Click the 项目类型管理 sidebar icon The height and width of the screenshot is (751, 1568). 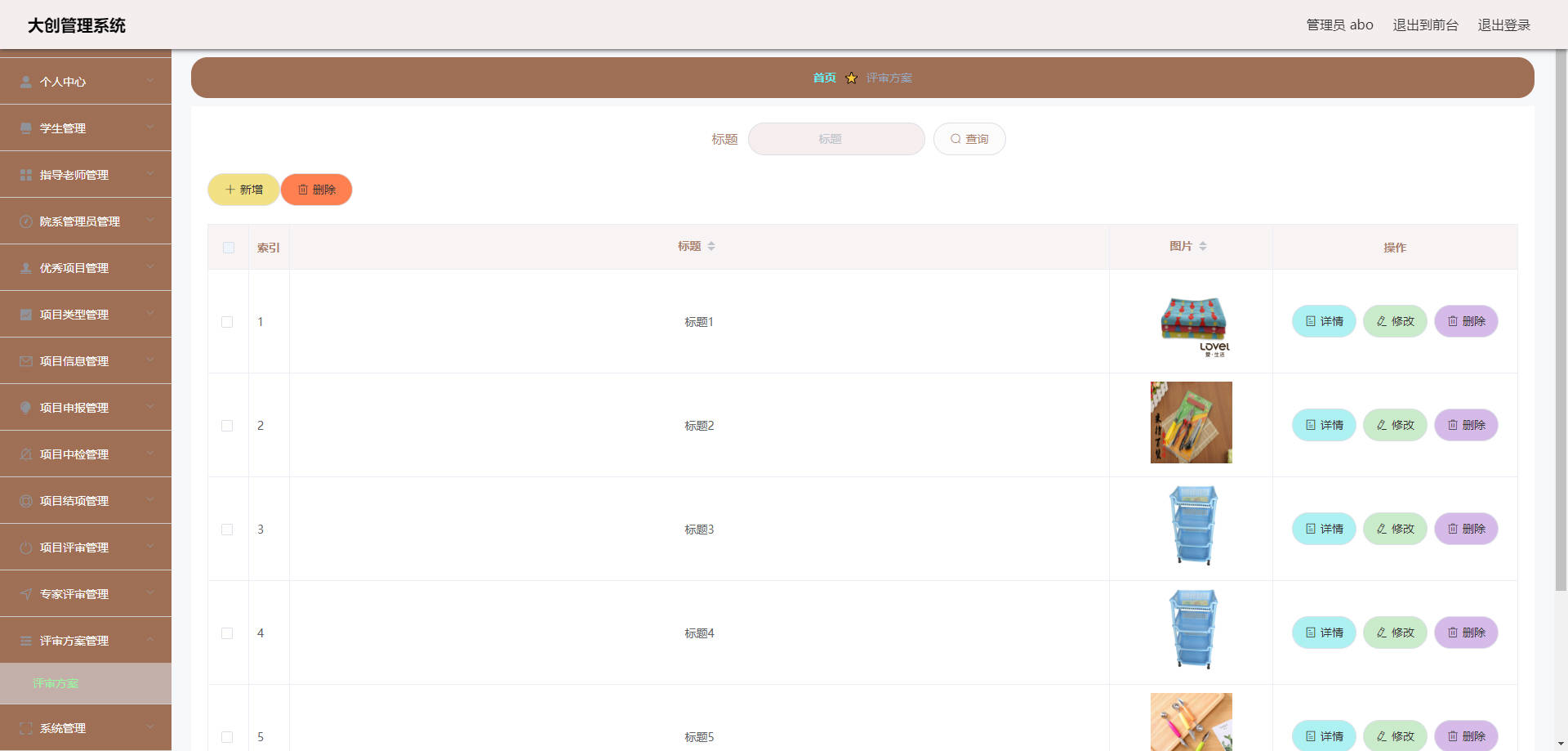point(26,315)
